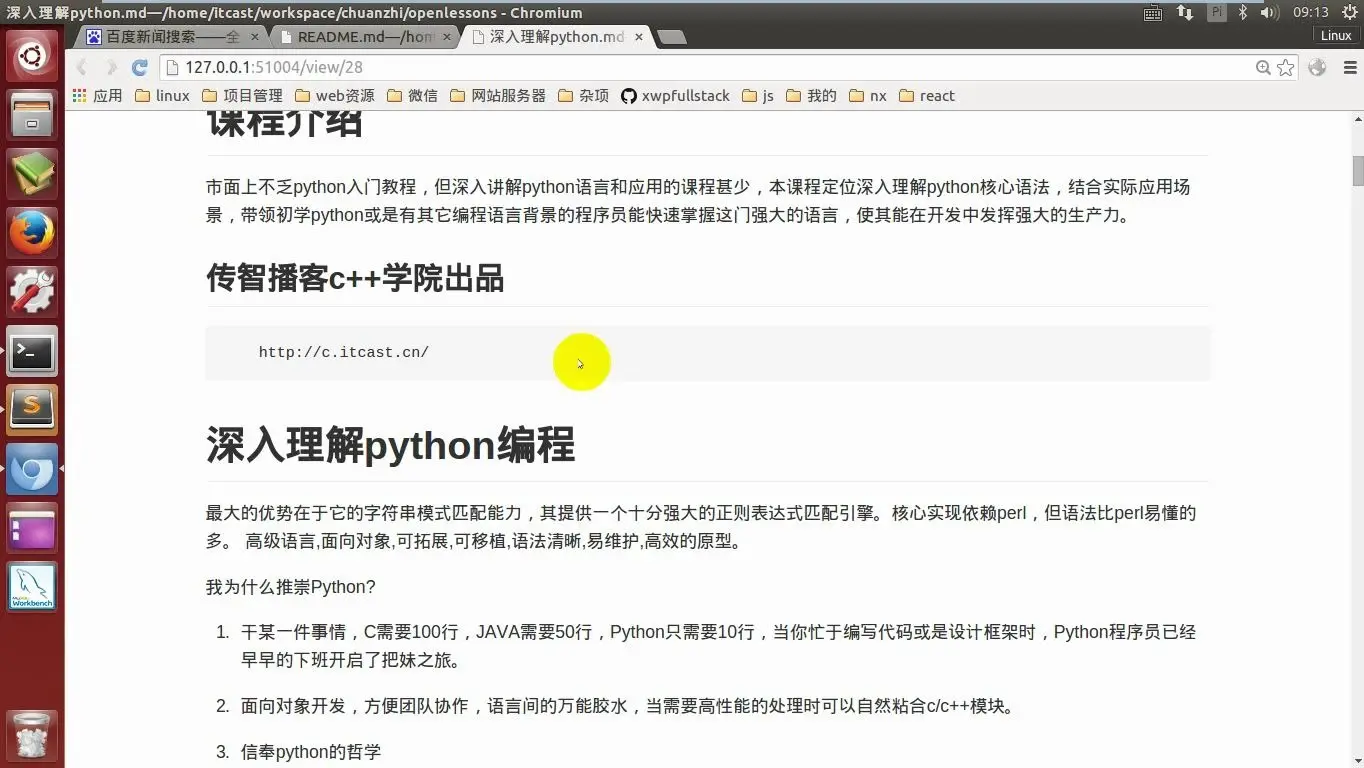Click the browser back arrow
Image resolution: width=1364 pixels, height=768 pixels.
coord(82,68)
